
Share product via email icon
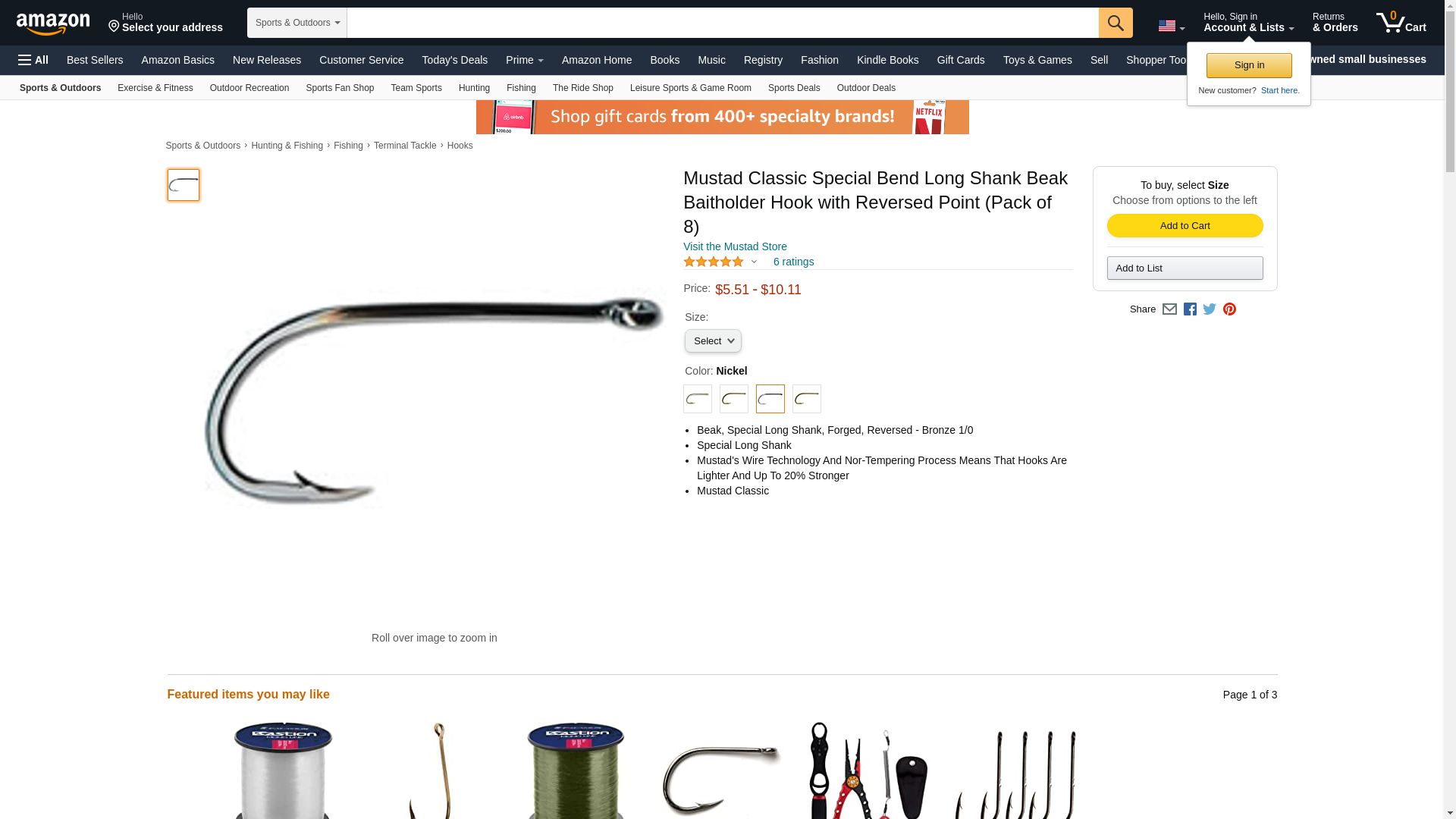coord(1169,309)
